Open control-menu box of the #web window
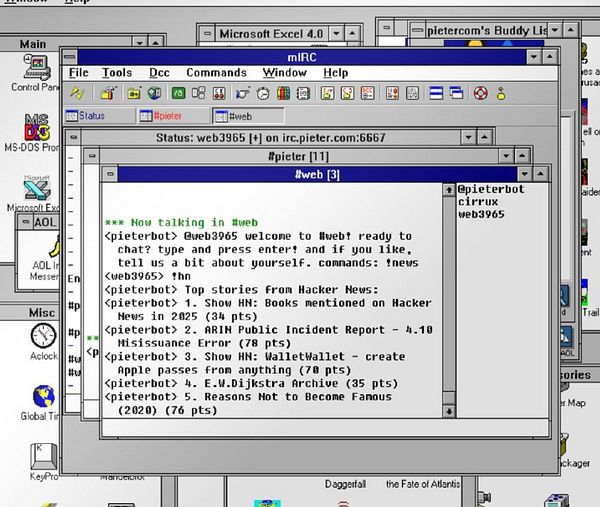The image size is (600, 507). 110,174
